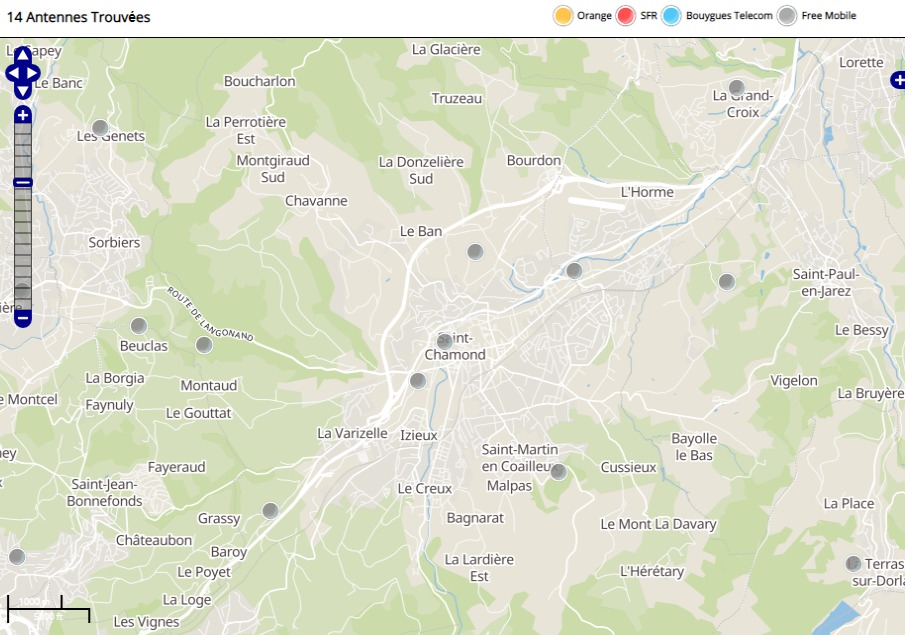Open the antenna marker south of Le Ban
Screen dimensions: 905x635
[475, 252]
